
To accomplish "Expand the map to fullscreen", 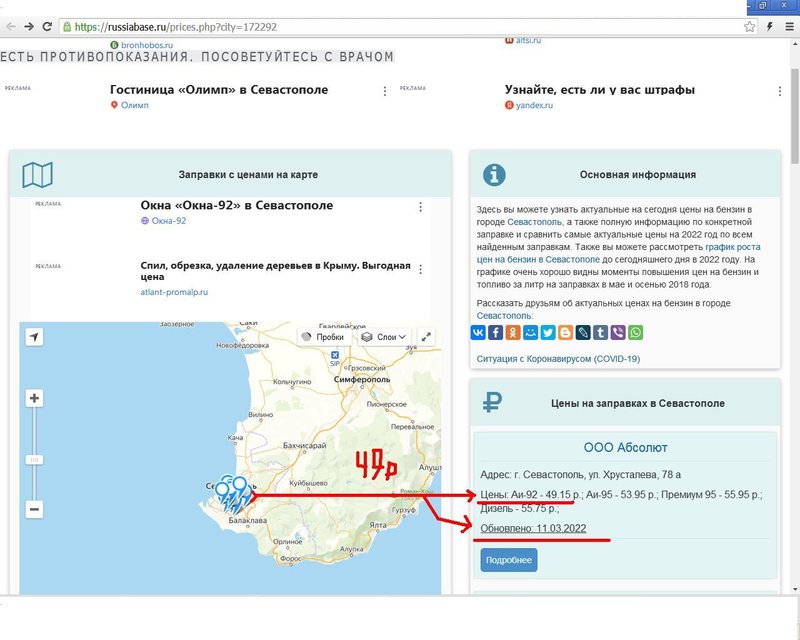I will pyautogui.click(x=426, y=337).
